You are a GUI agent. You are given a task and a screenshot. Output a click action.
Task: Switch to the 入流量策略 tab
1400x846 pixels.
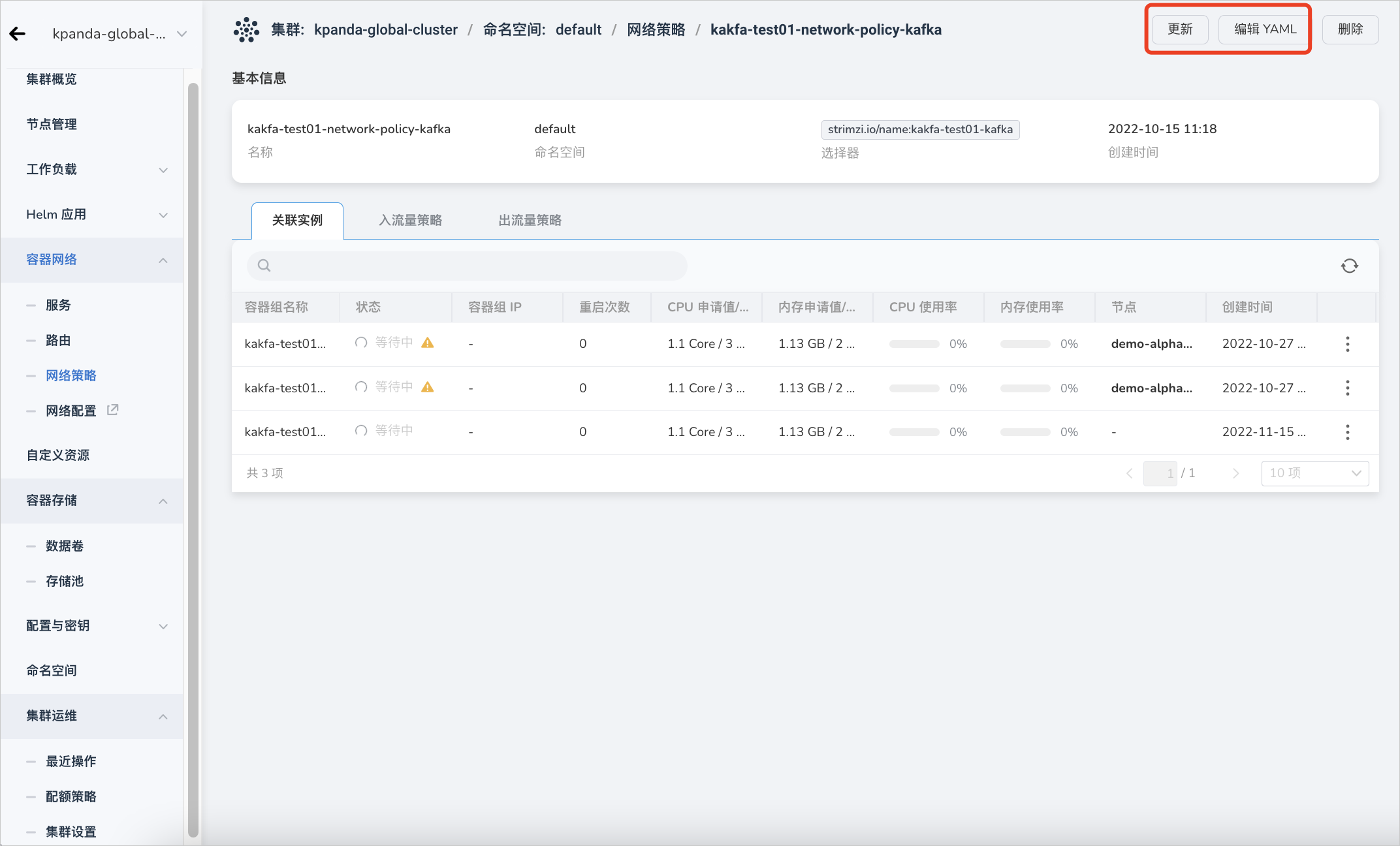[x=411, y=221]
